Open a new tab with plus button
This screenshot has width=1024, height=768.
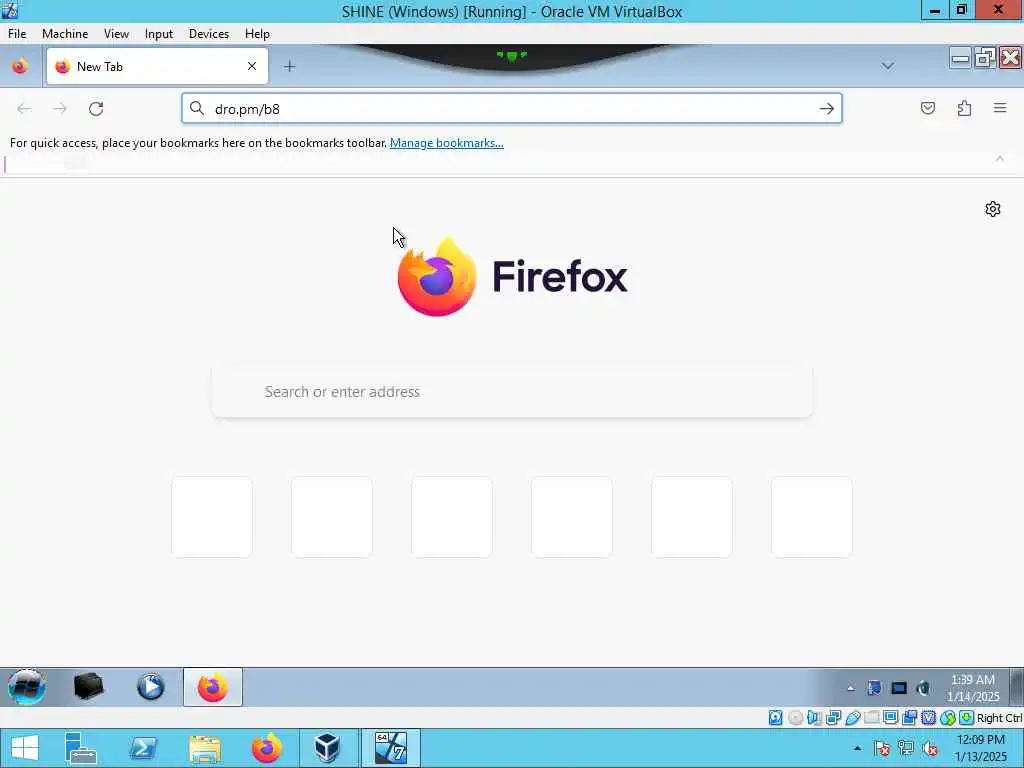point(289,66)
